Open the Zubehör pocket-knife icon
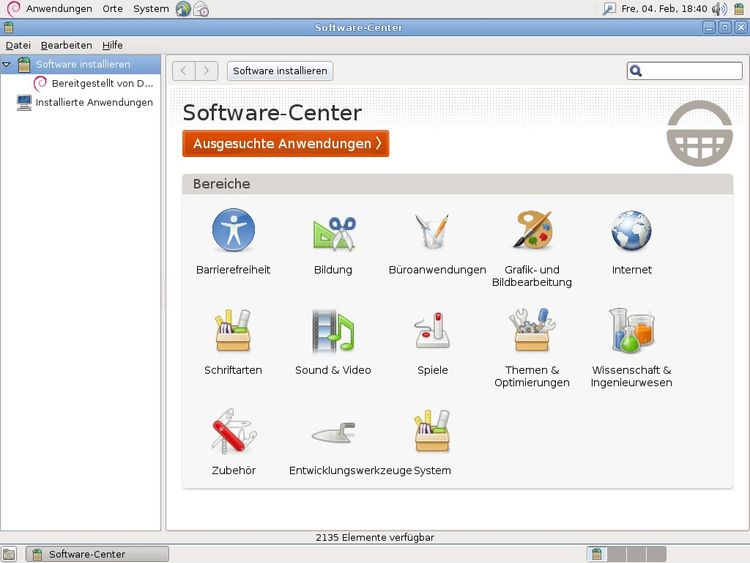The height and width of the screenshot is (563, 750). pos(233,431)
